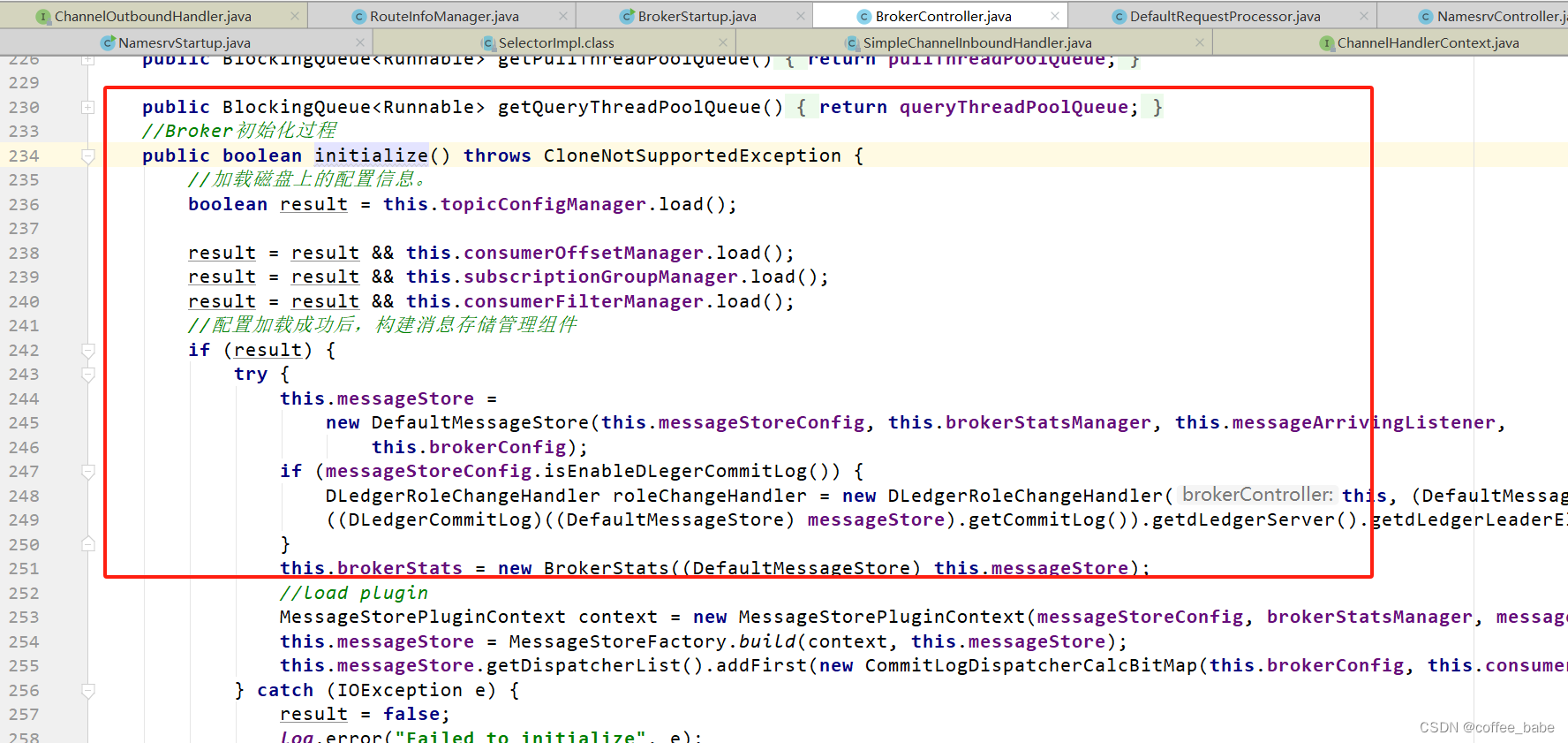Image resolution: width=1568 pixels, height=743 pixels.
Task: Collapse catch block at line 256
Action: coord(87,691)
